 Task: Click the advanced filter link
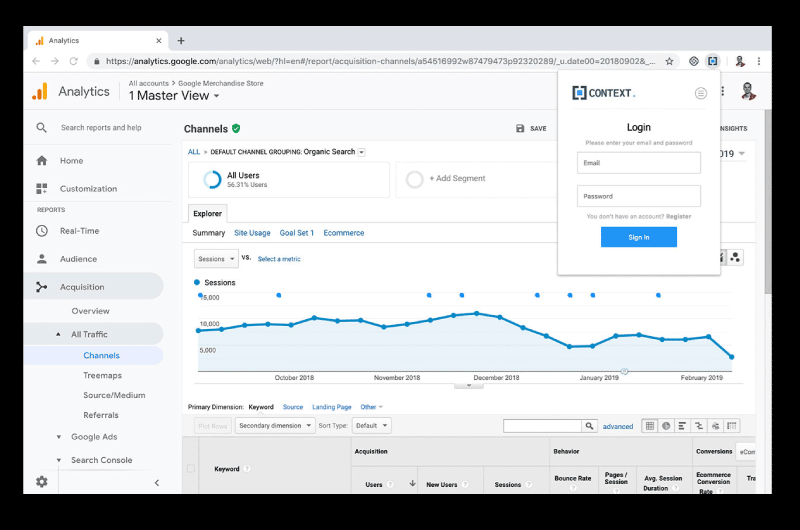point(618,426)
